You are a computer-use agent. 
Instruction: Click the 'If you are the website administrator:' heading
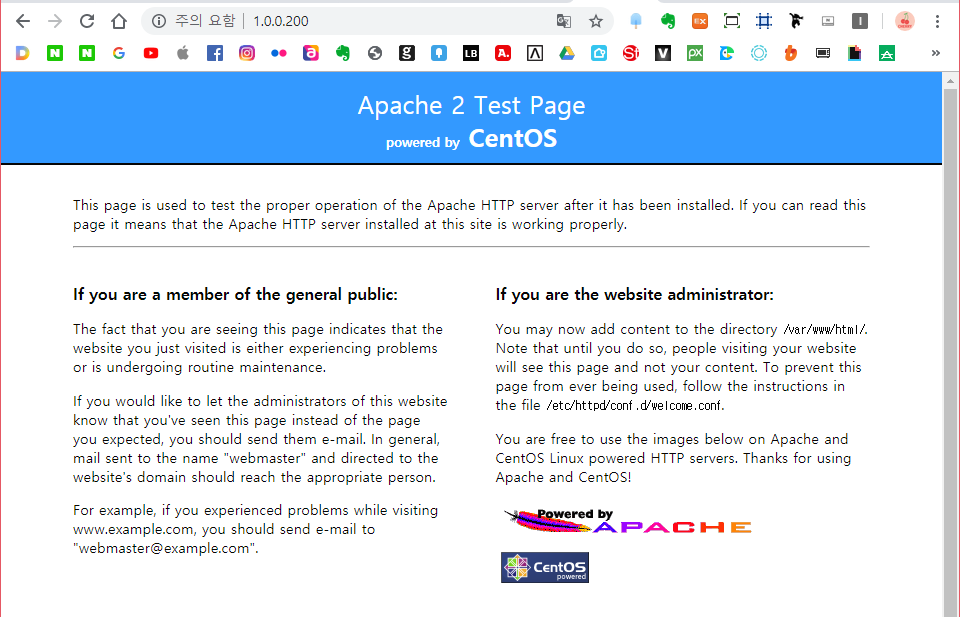(634, 294)
